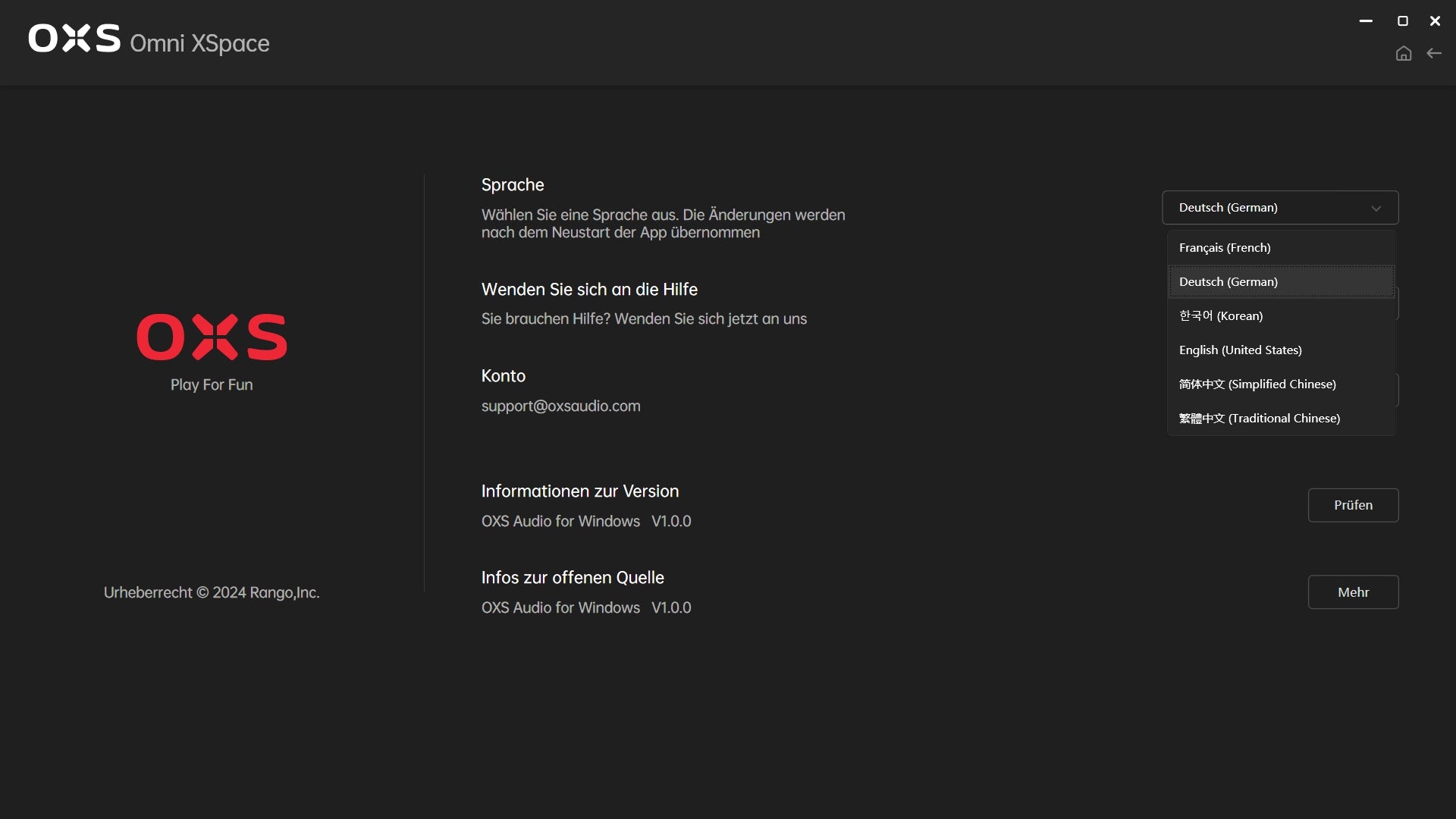Select Français (French) from language list
Screen dimensions: 1456x819
[x=1225, y=248]
